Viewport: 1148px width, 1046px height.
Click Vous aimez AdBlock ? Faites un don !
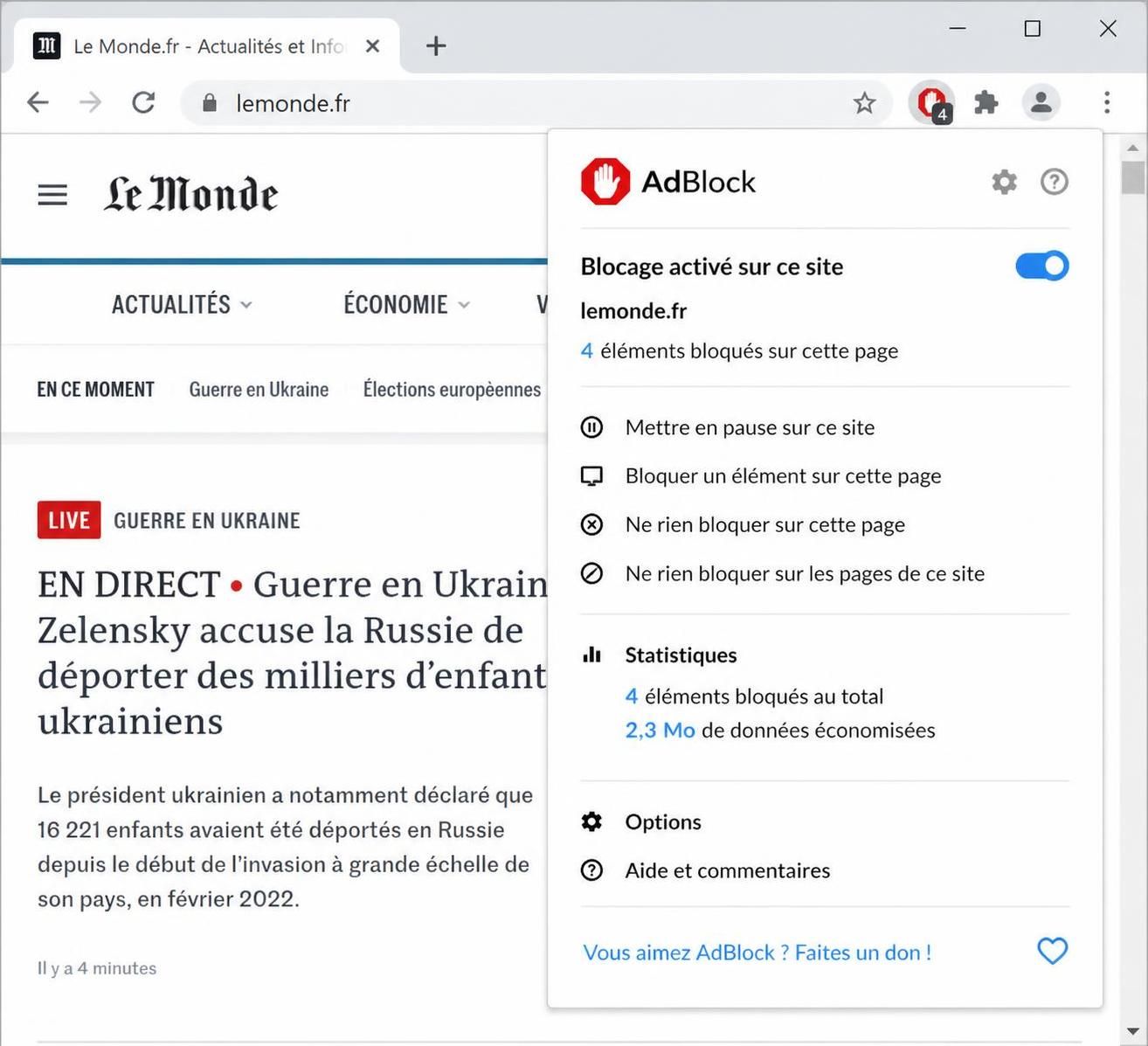tap(757, 952)
